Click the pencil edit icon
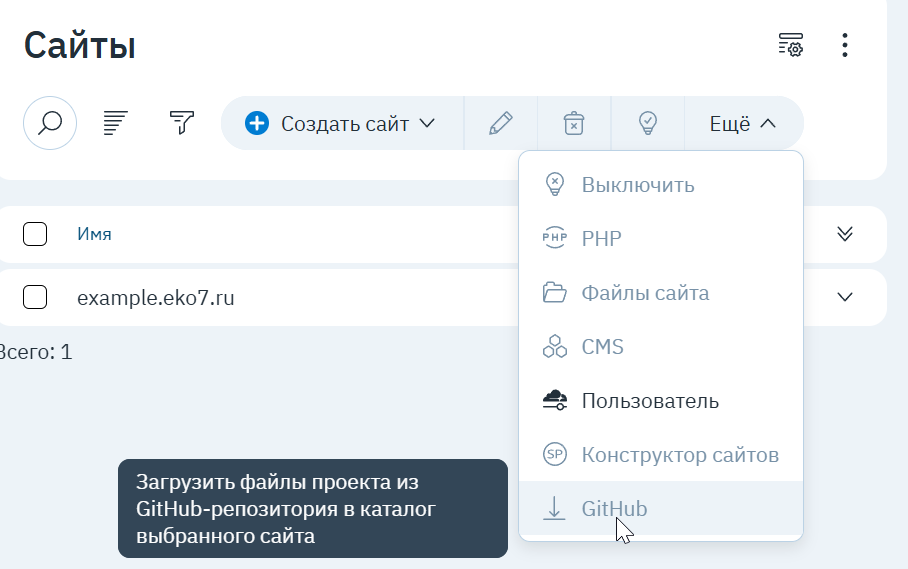Screen dimensions: 908x569 (x=501, y=123)
